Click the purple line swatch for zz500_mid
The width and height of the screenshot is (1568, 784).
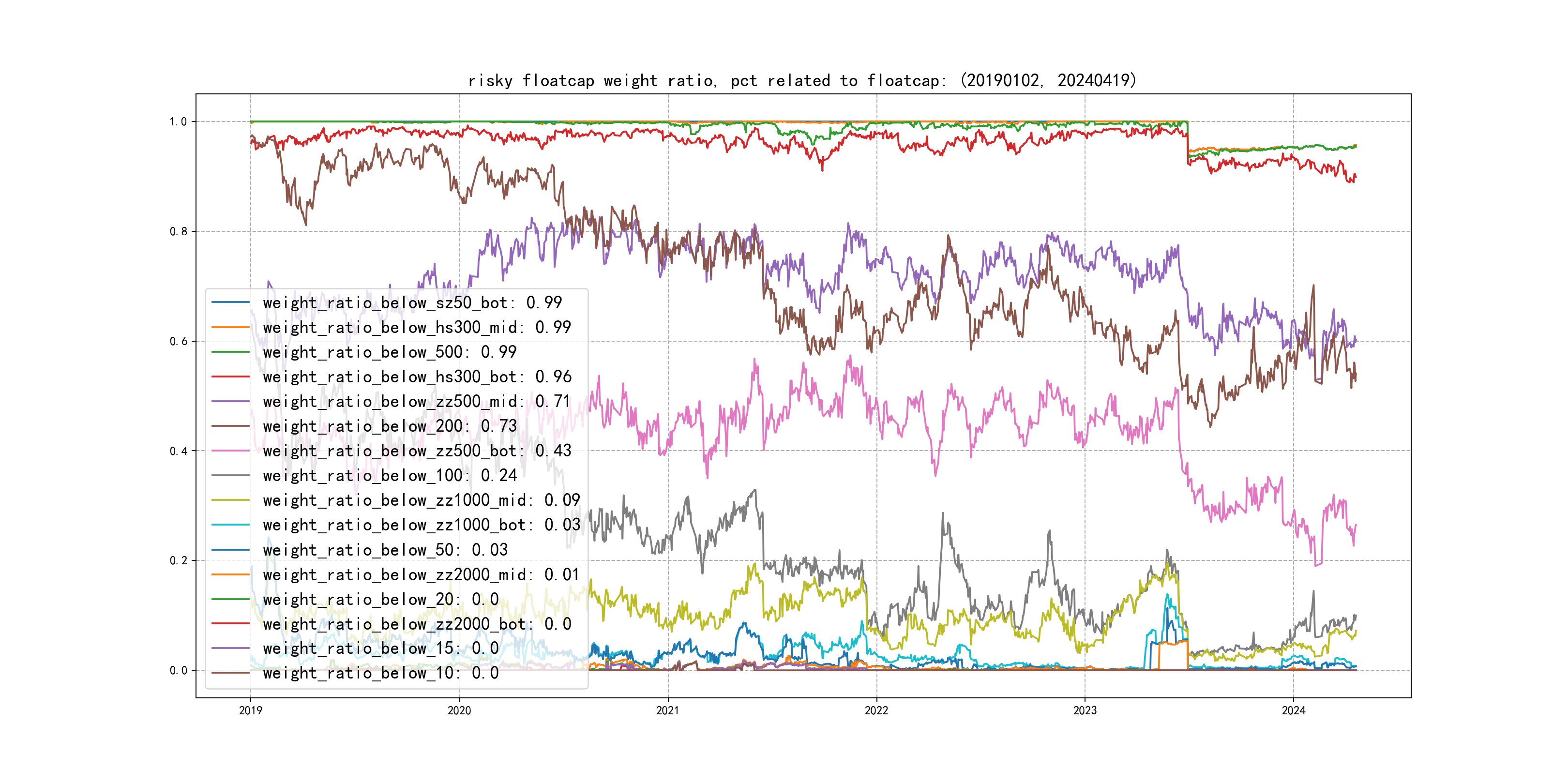pyautogui.click(x=230, y=402)
